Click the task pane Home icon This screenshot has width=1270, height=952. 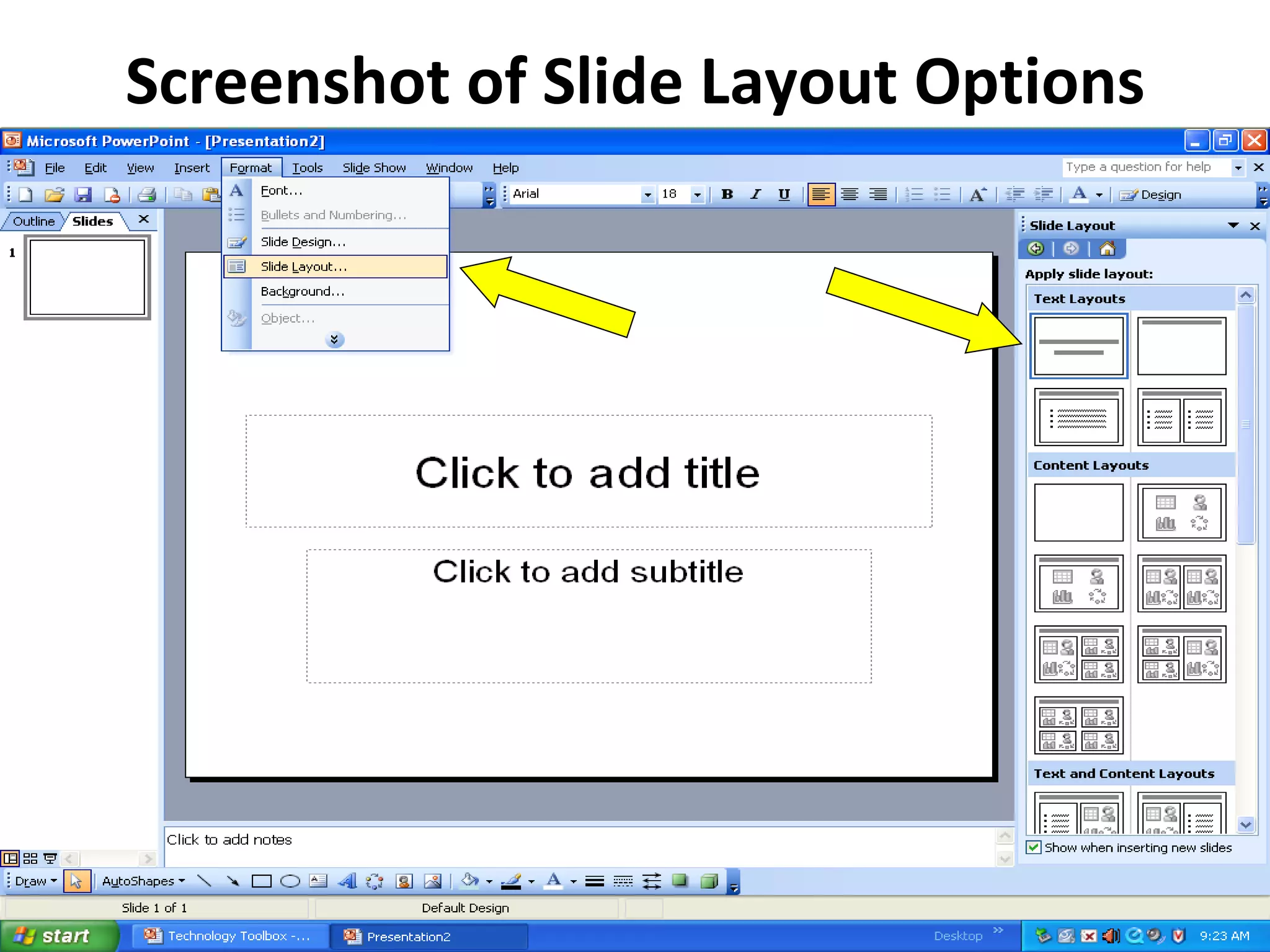pos(1108,249)
